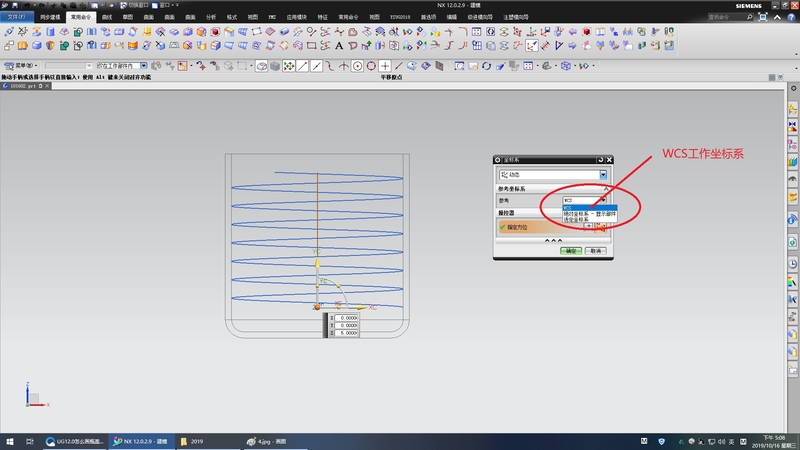Click the 取消 button in the dialog
800x450 pixels.
click(597, 251)
